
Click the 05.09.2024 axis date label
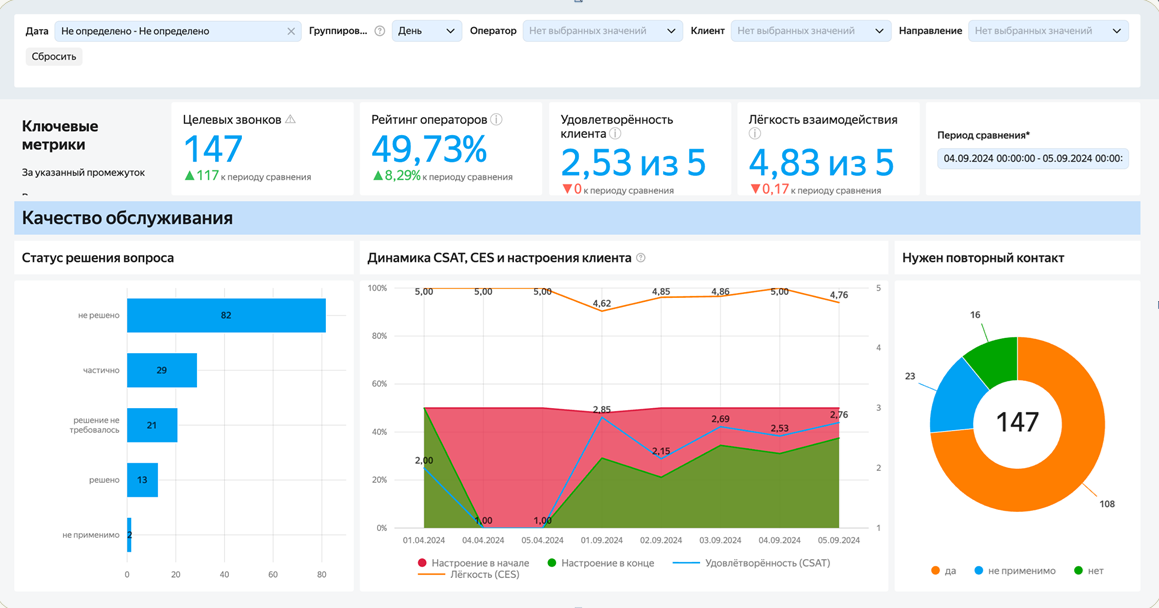point(838,540)
